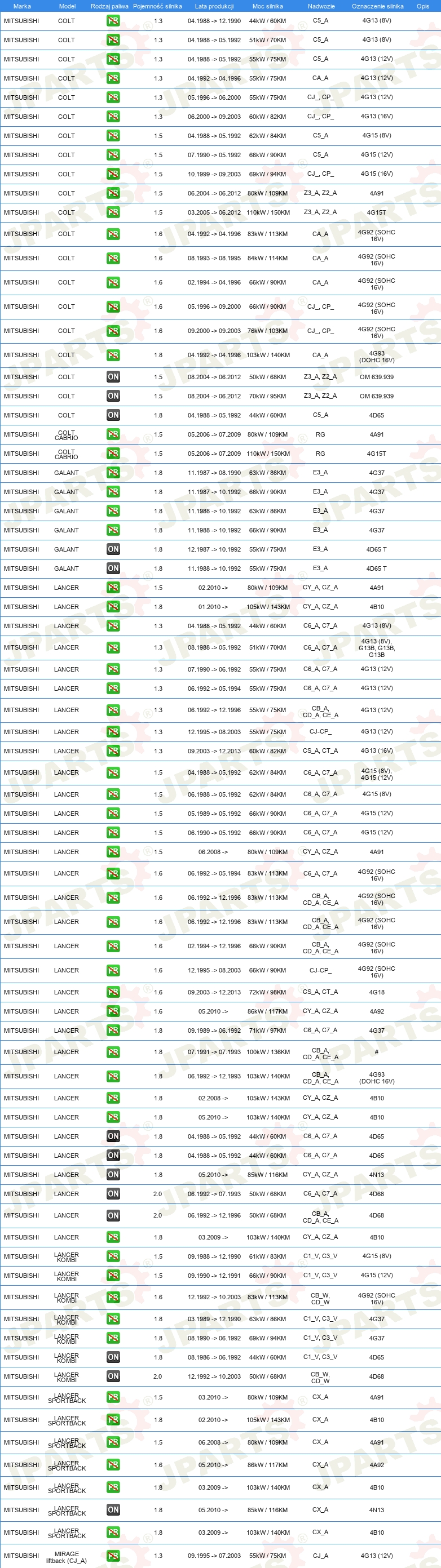The height and width of the screenshot is (1568, 441).
Task: Click petrol icon in LANCER 71kW / 97KM row
Action: point(113,1030)
